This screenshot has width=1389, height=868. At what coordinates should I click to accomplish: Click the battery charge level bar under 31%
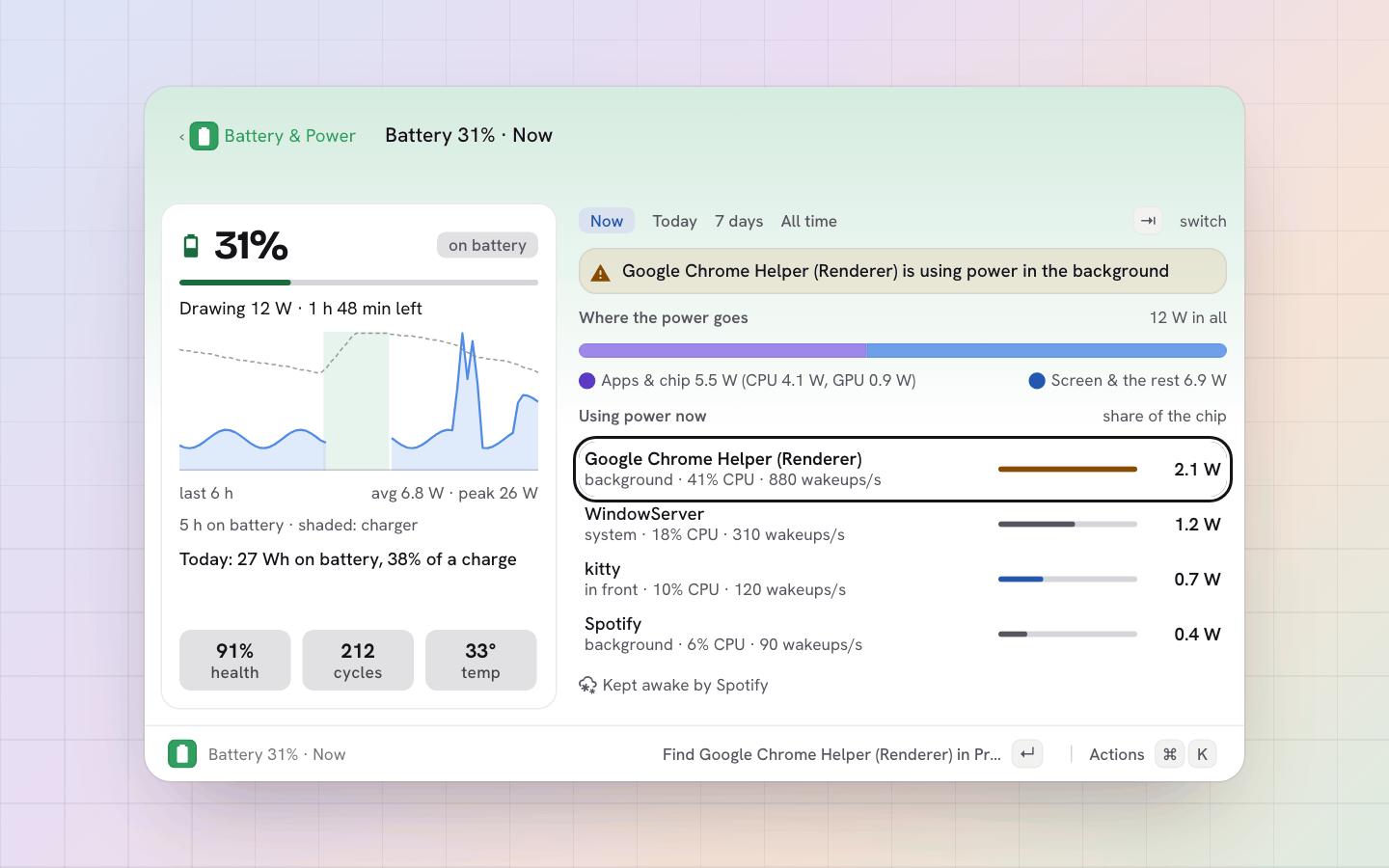tap(359, 283)
